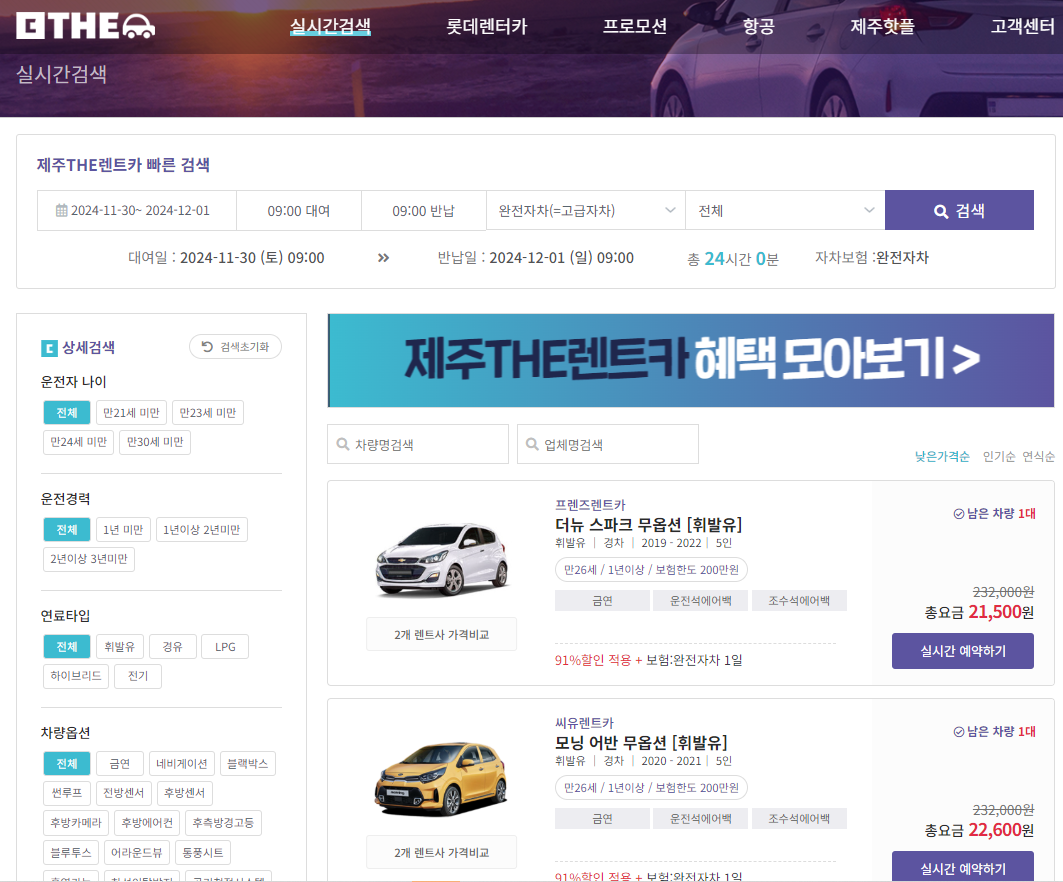The width and height of the screenshot is (1063, 882).
Task: Toggle the 후방센서 option filter
Action: coord(184,793)
